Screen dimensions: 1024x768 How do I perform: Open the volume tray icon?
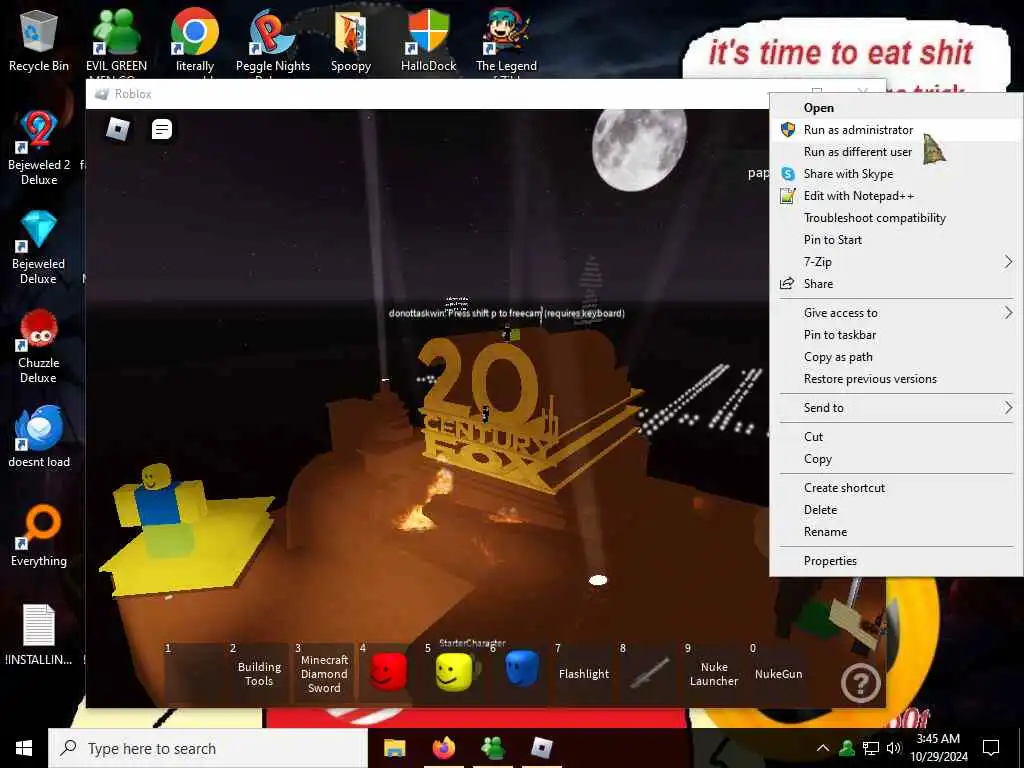tap(893, 748)
